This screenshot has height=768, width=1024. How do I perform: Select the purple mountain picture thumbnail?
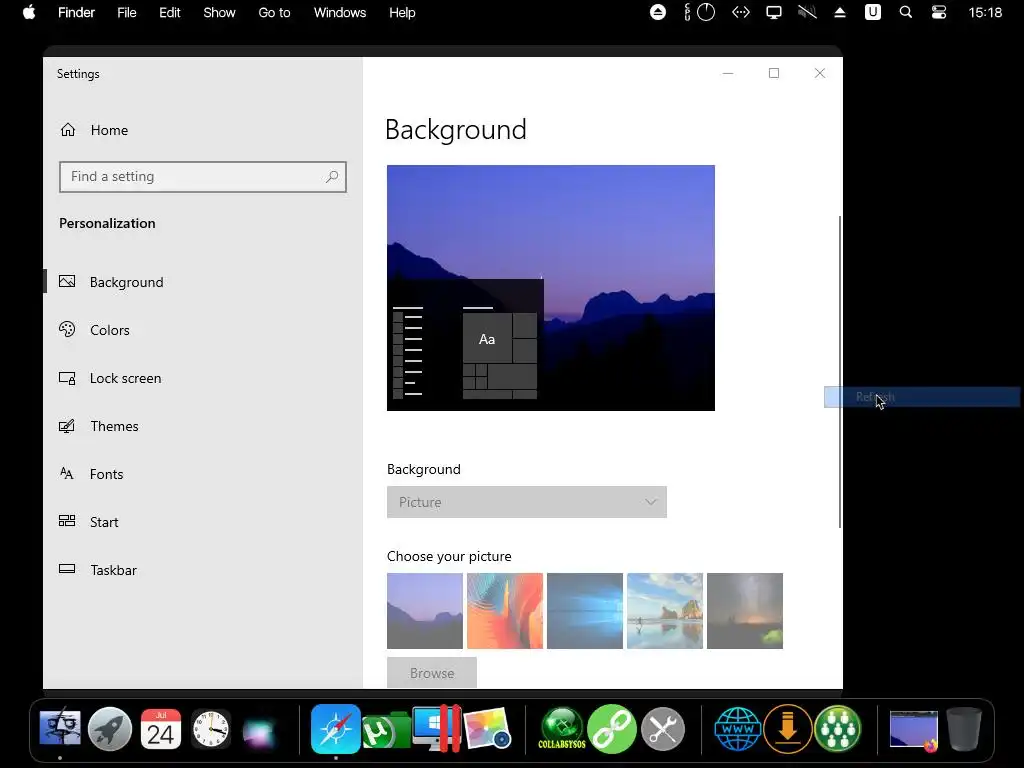click(x=424, y=611)
